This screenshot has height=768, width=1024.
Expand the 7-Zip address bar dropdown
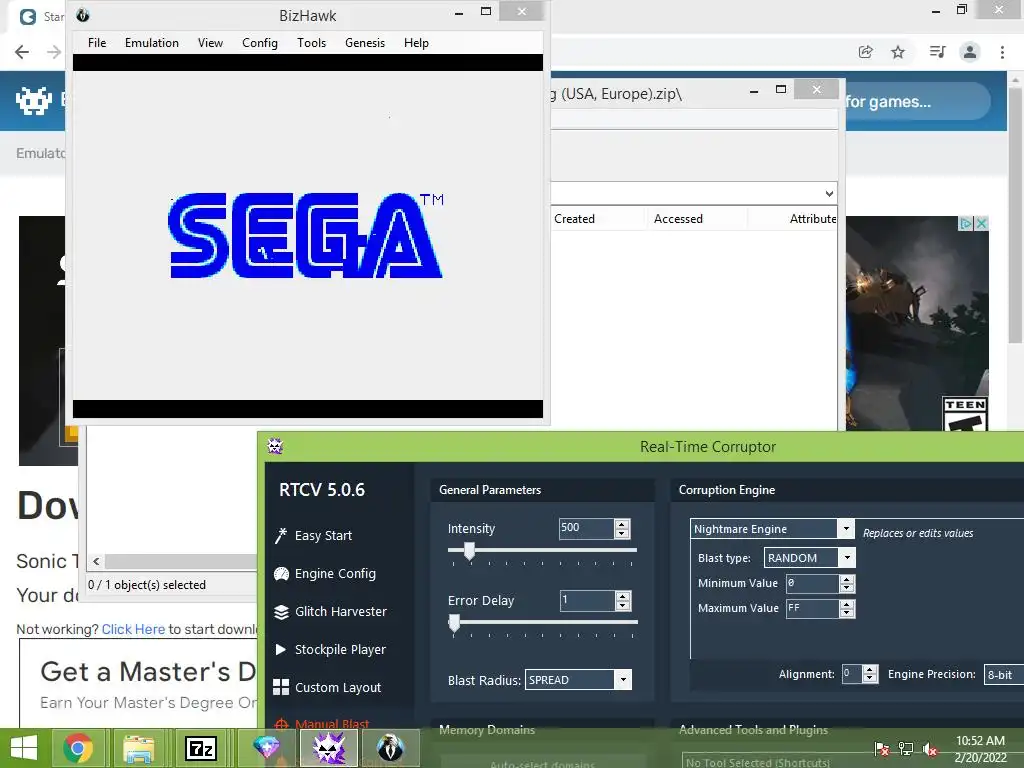tap(829, 193)
